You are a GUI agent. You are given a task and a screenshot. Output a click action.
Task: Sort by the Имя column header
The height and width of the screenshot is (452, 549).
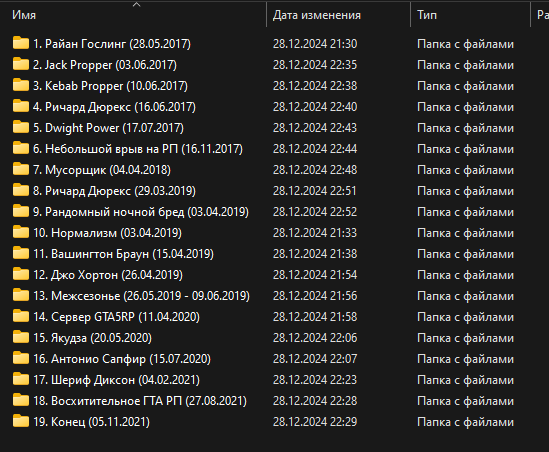click(24, 15)
